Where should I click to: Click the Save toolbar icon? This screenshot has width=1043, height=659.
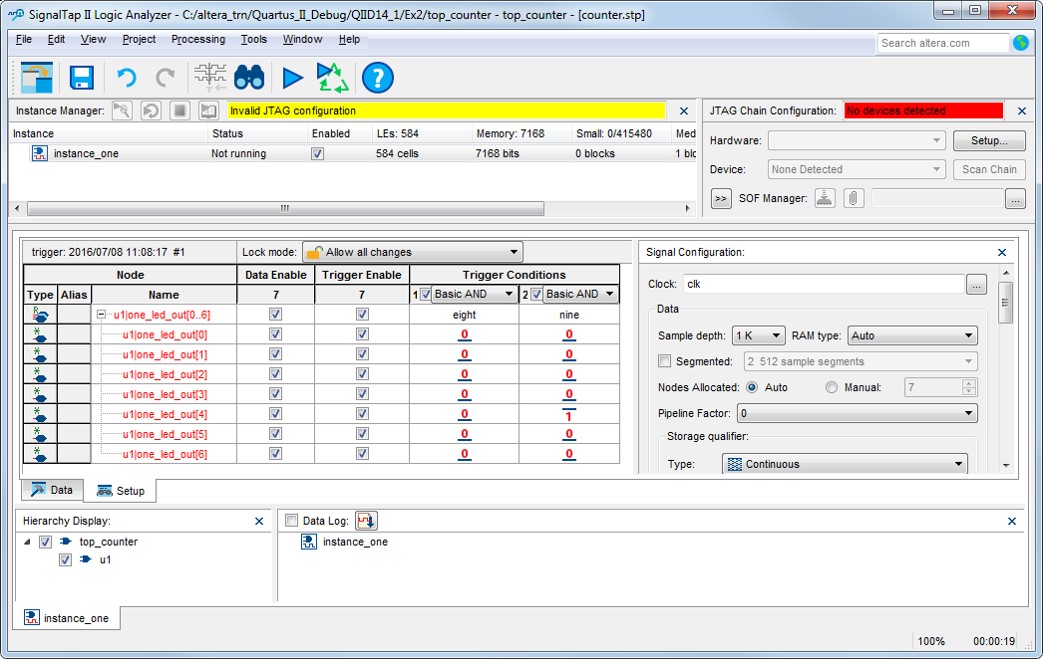(81, 78)
